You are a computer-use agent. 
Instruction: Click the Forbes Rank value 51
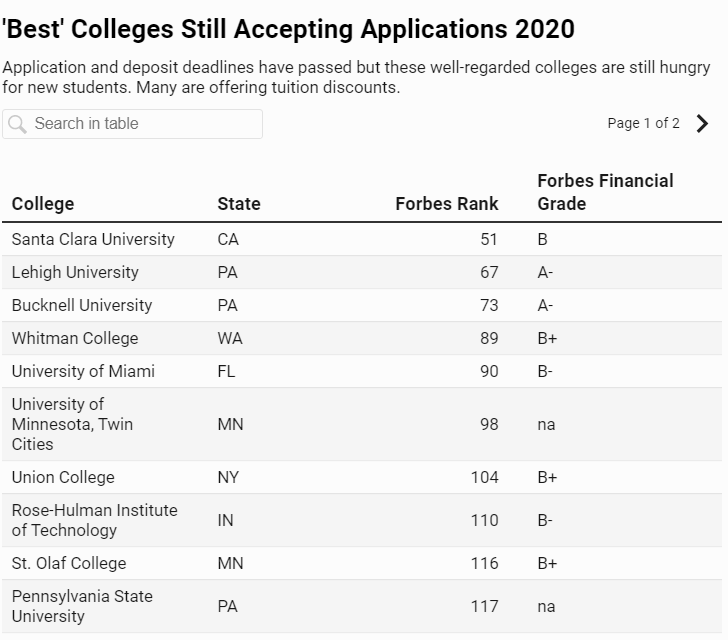[x=488, y=240]
